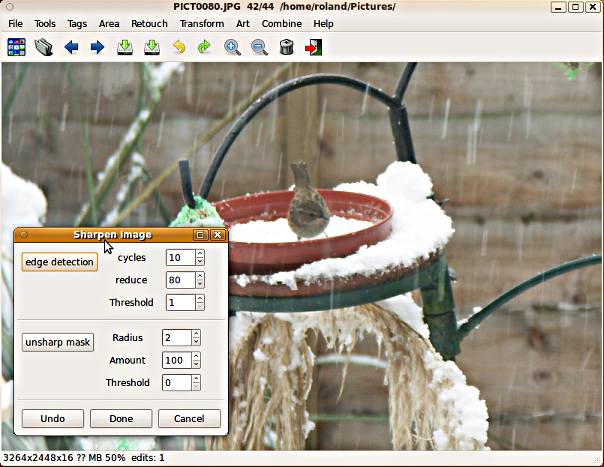The width and height of the screenshot is (604, 467).
Task: Click the unsharp mask button
Action: [x=58, y=342]
